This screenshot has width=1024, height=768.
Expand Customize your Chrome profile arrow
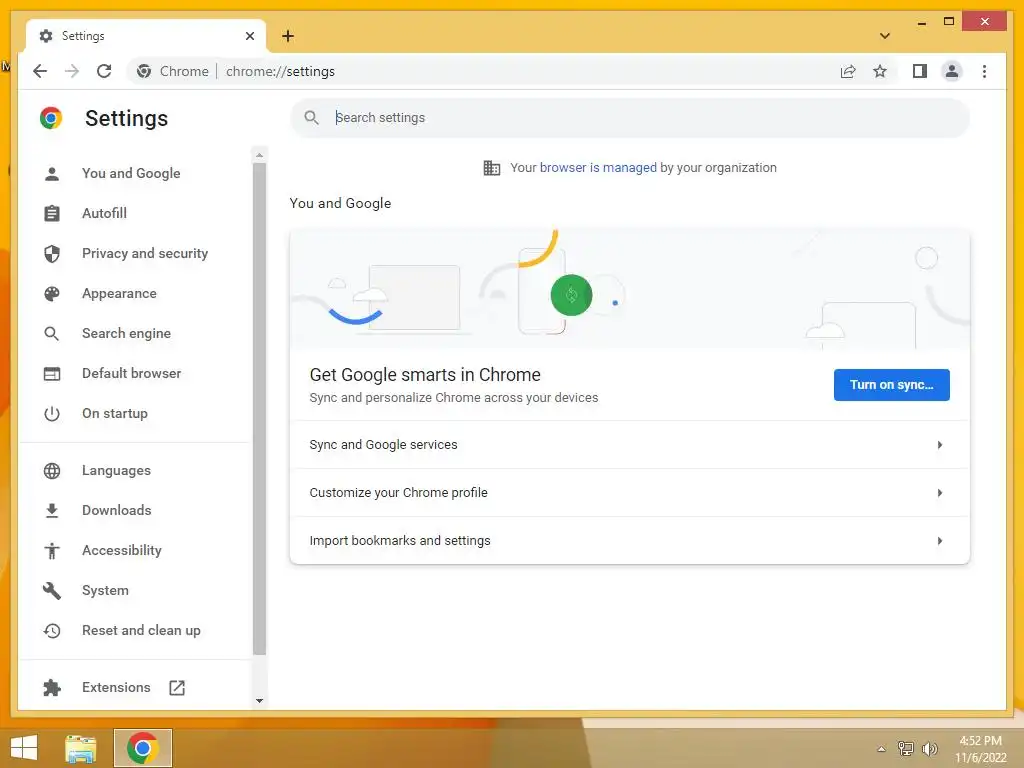pyautogui.click(x=939, y=493)
